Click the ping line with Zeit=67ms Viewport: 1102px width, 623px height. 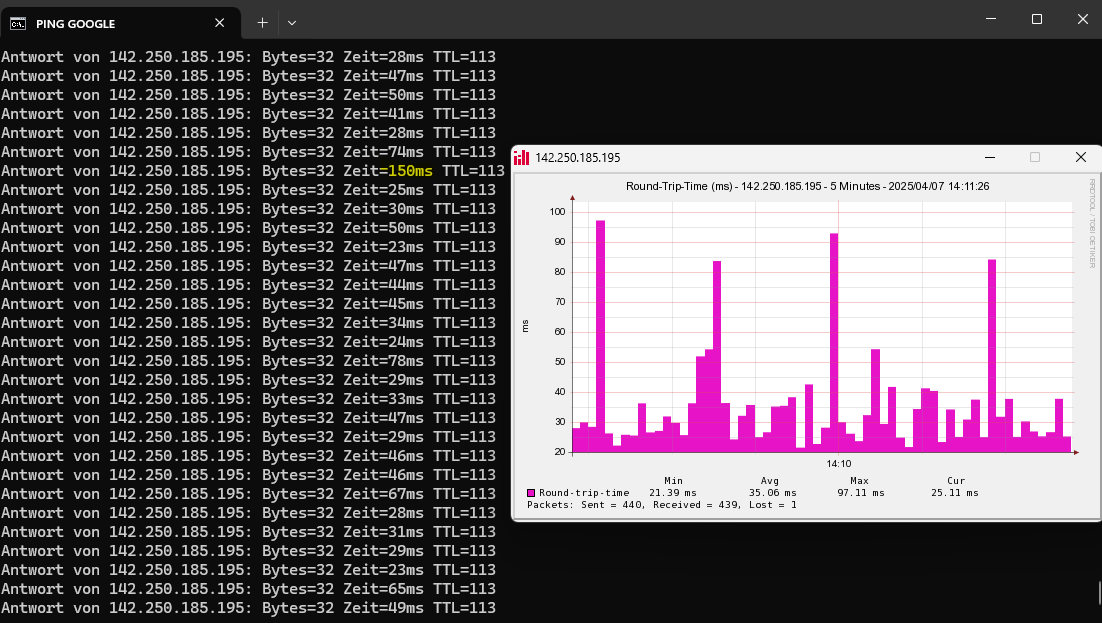coord(248,494)
